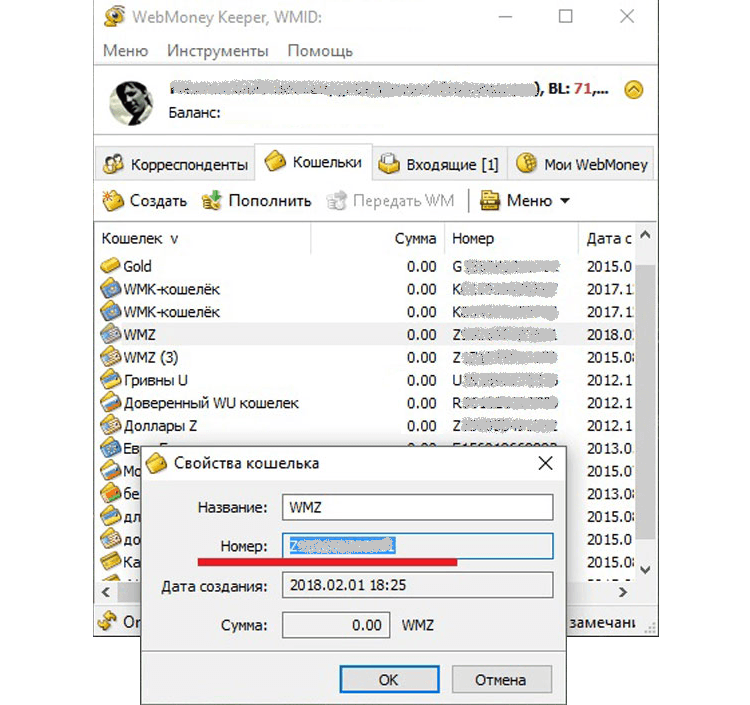Open the Меню menu in menu bar

125,51
